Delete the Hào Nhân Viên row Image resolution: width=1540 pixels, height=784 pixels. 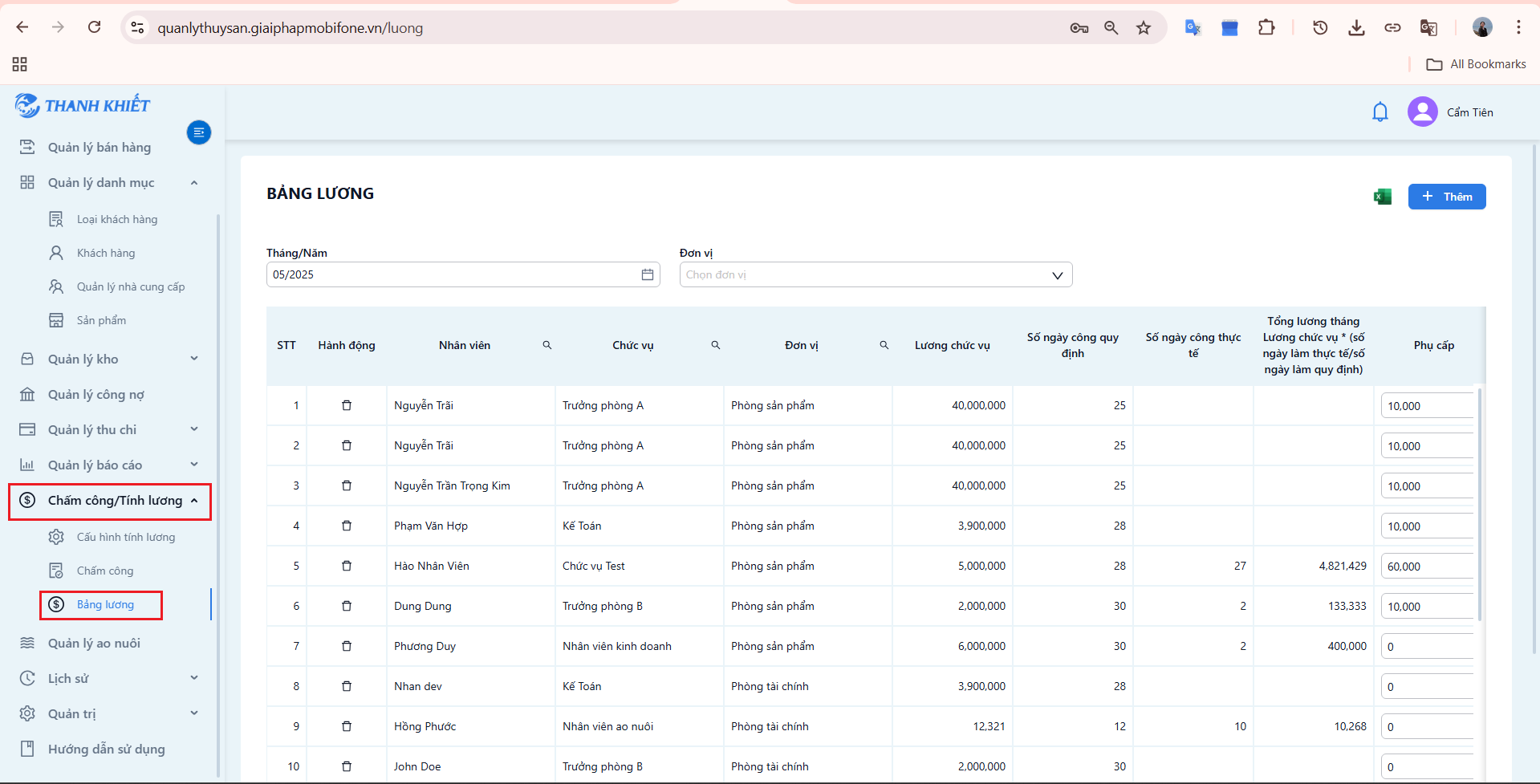(347, 566)
